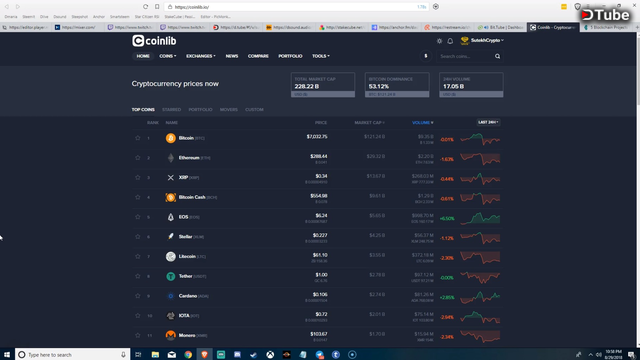640x360 pixels.
Task: Click the XRP coin icon
Action: [x=171, y=178]
